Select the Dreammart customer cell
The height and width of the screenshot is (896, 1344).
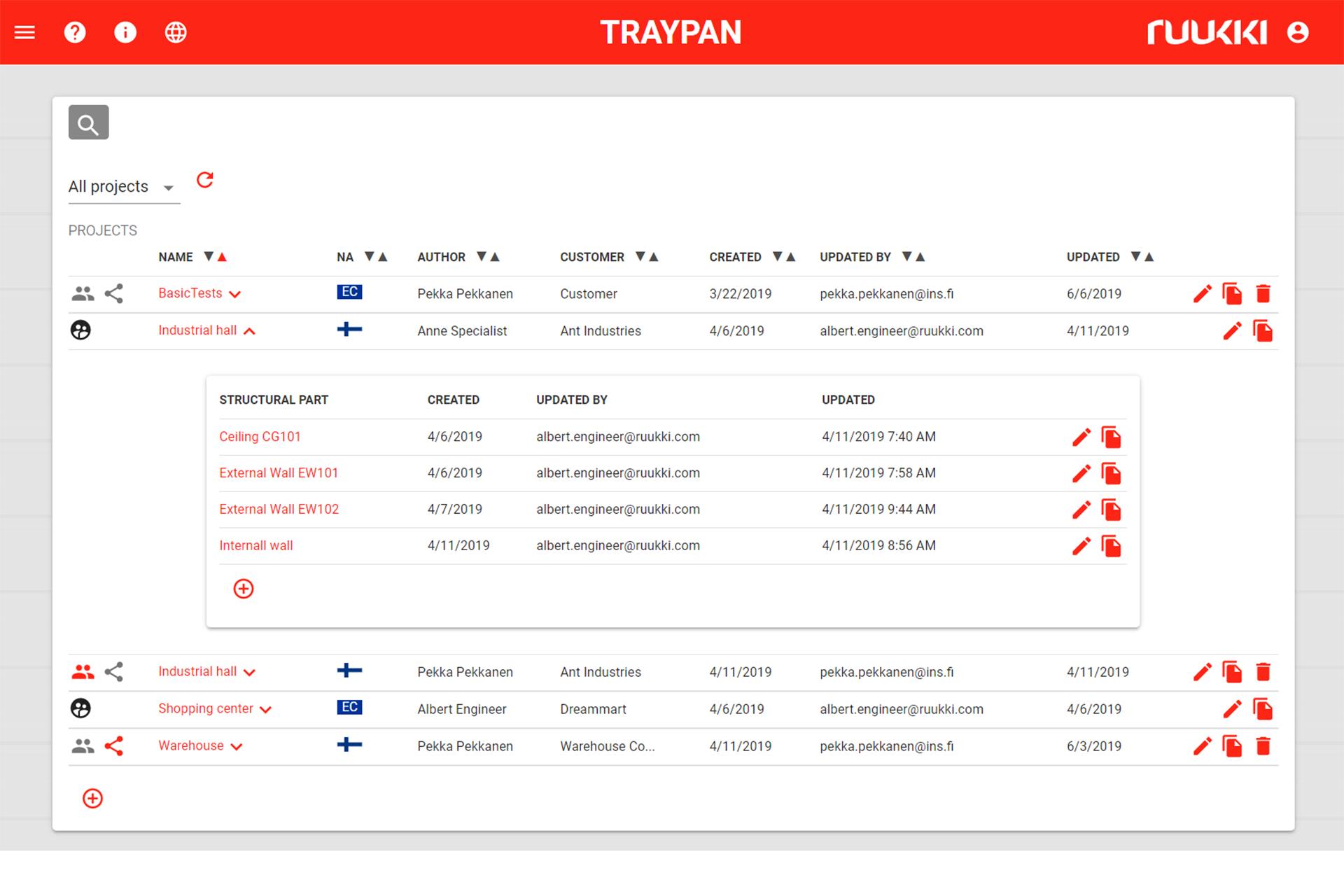593,709
